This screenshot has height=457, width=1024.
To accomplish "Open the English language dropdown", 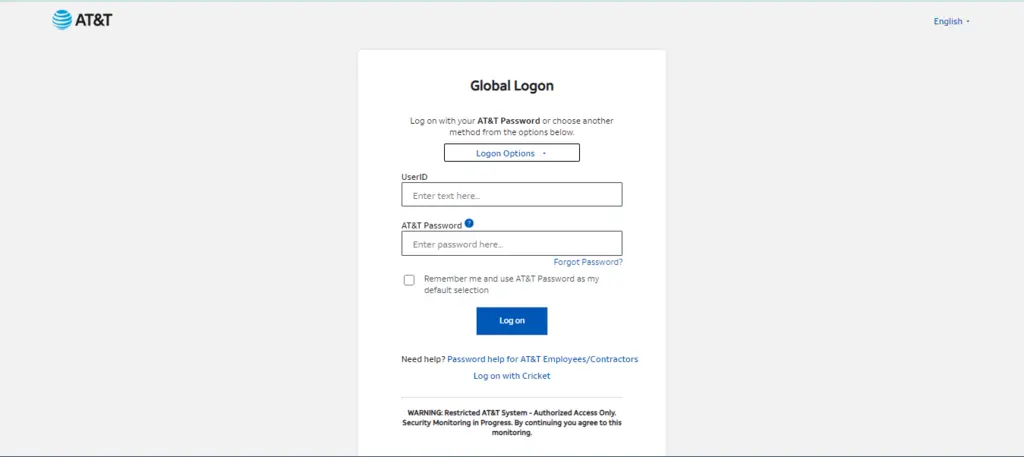I will (x=952, y=22).
